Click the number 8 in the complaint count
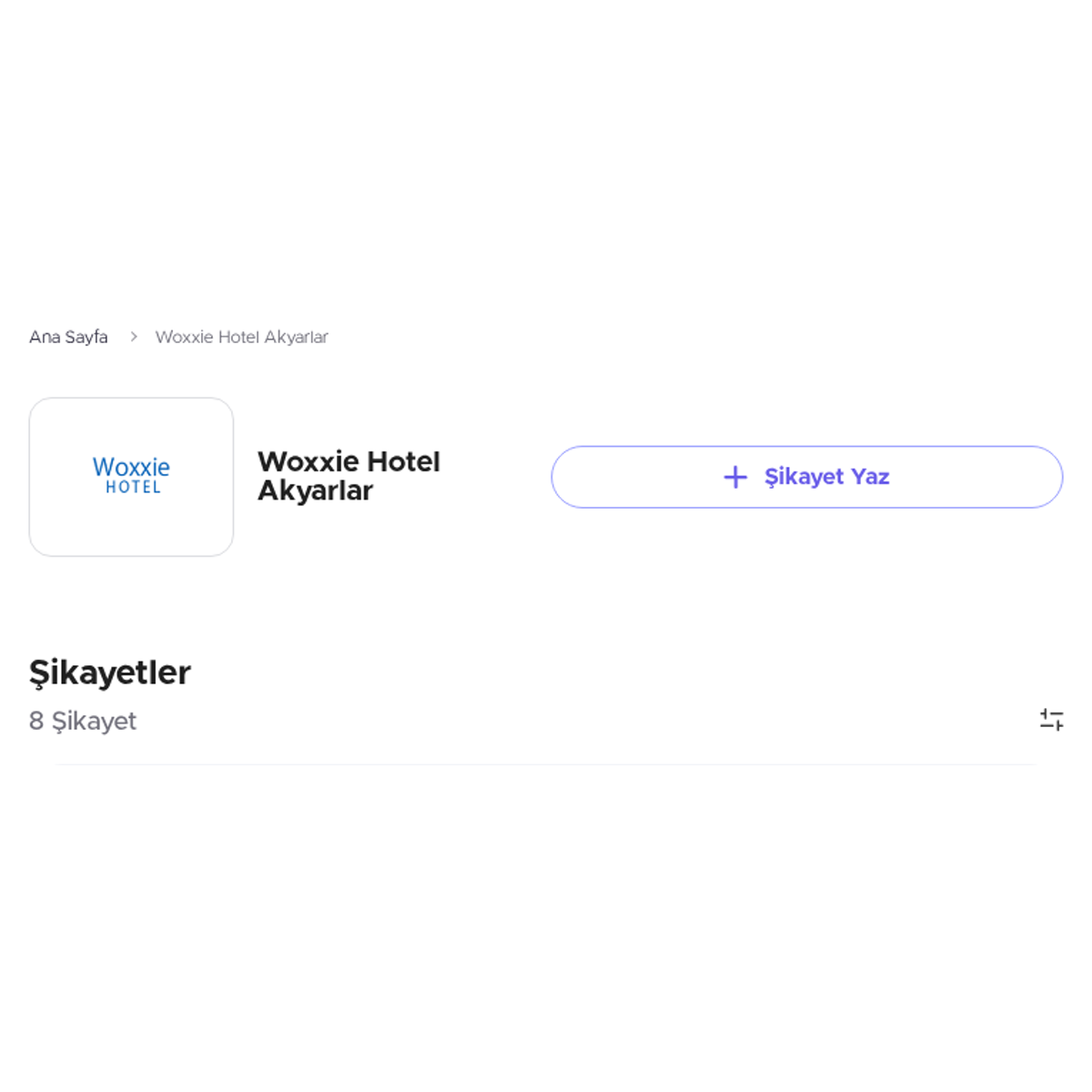The height and width of the screenshot is (1092, 1092). 36,721
